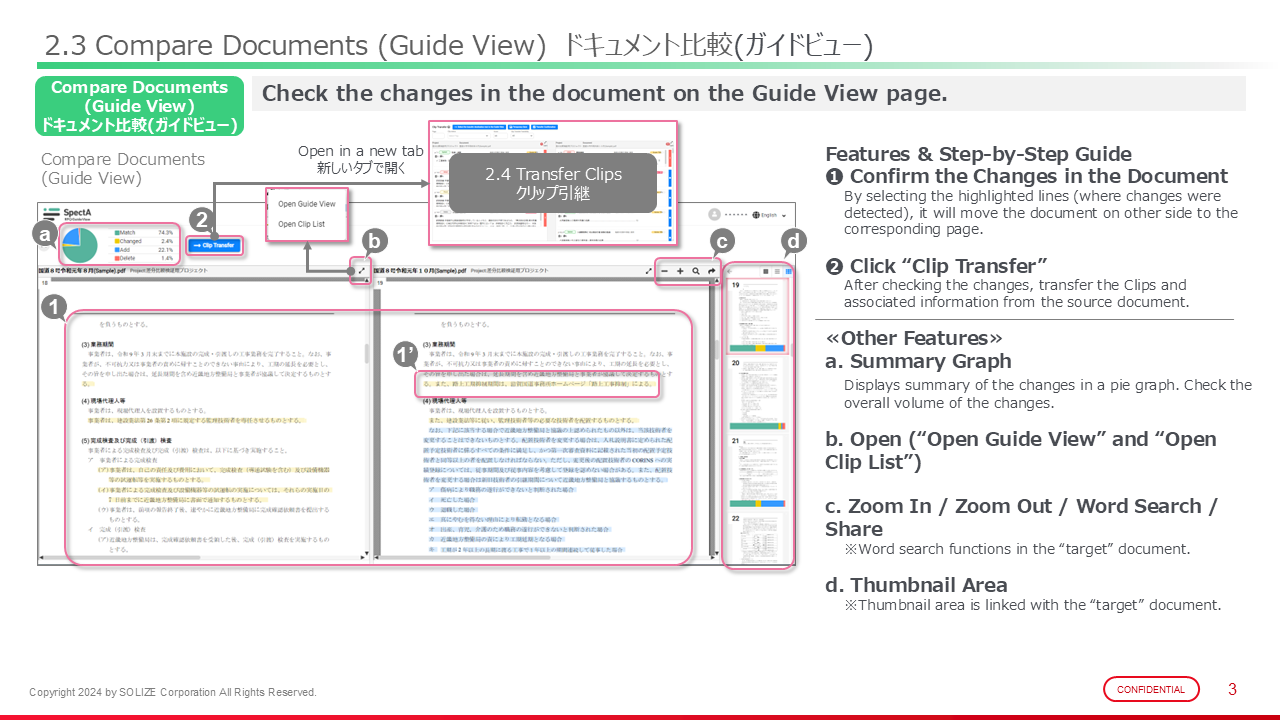
Task: Select page 21 thumbnail
Action: (758, 470)
